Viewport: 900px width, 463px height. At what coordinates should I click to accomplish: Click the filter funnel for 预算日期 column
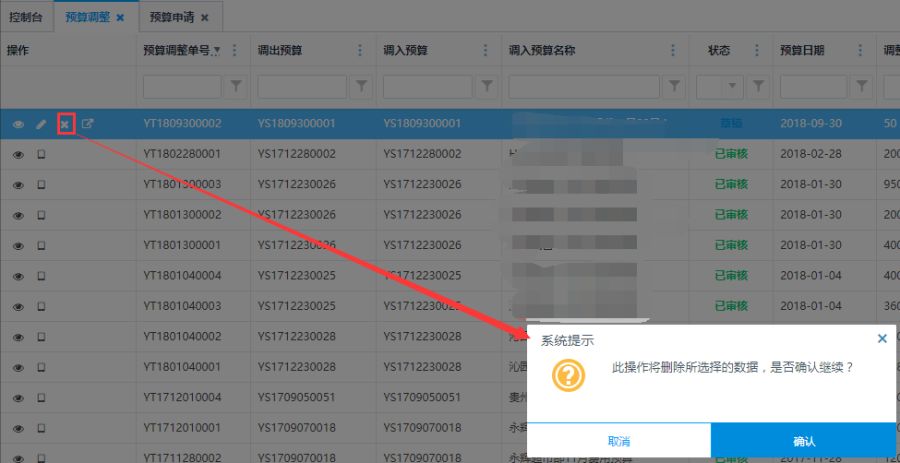click(863, 86)
